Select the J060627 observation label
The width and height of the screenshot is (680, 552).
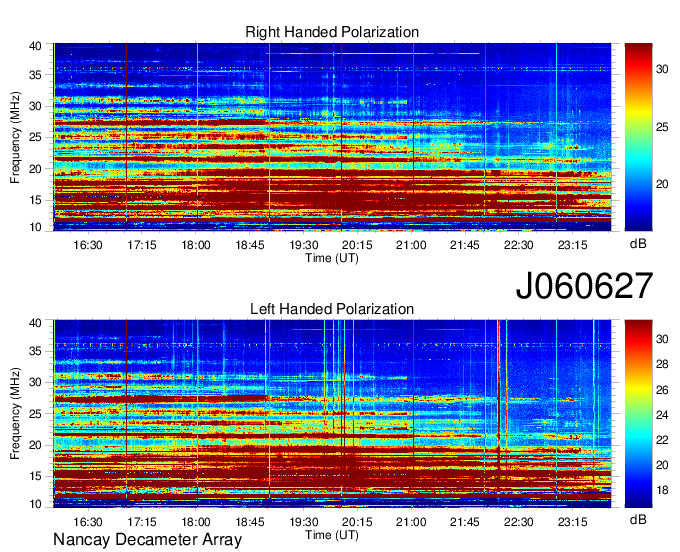click(x=584, y=286)
